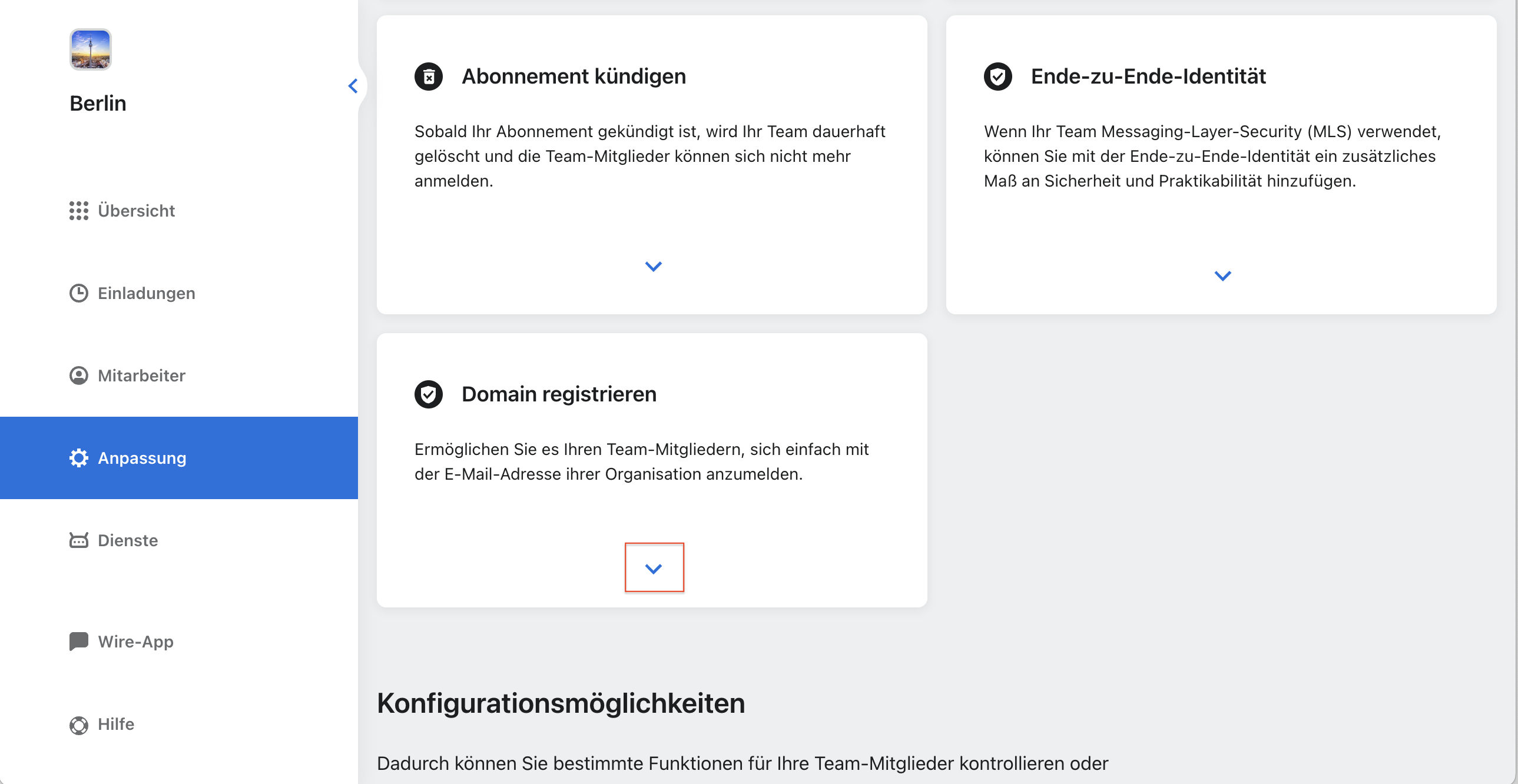Click the shield icon beside Ende-zu-Ende-Identität
The width and height of the screenshot is (1518, 784).
[997, 77]
